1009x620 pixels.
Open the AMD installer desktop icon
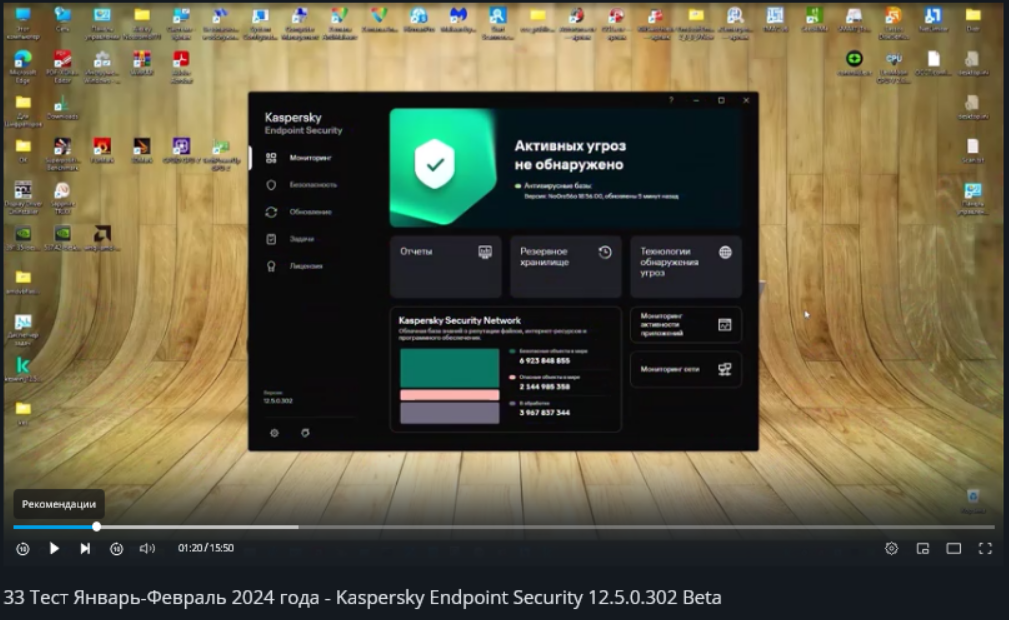[x=102, y=238]
